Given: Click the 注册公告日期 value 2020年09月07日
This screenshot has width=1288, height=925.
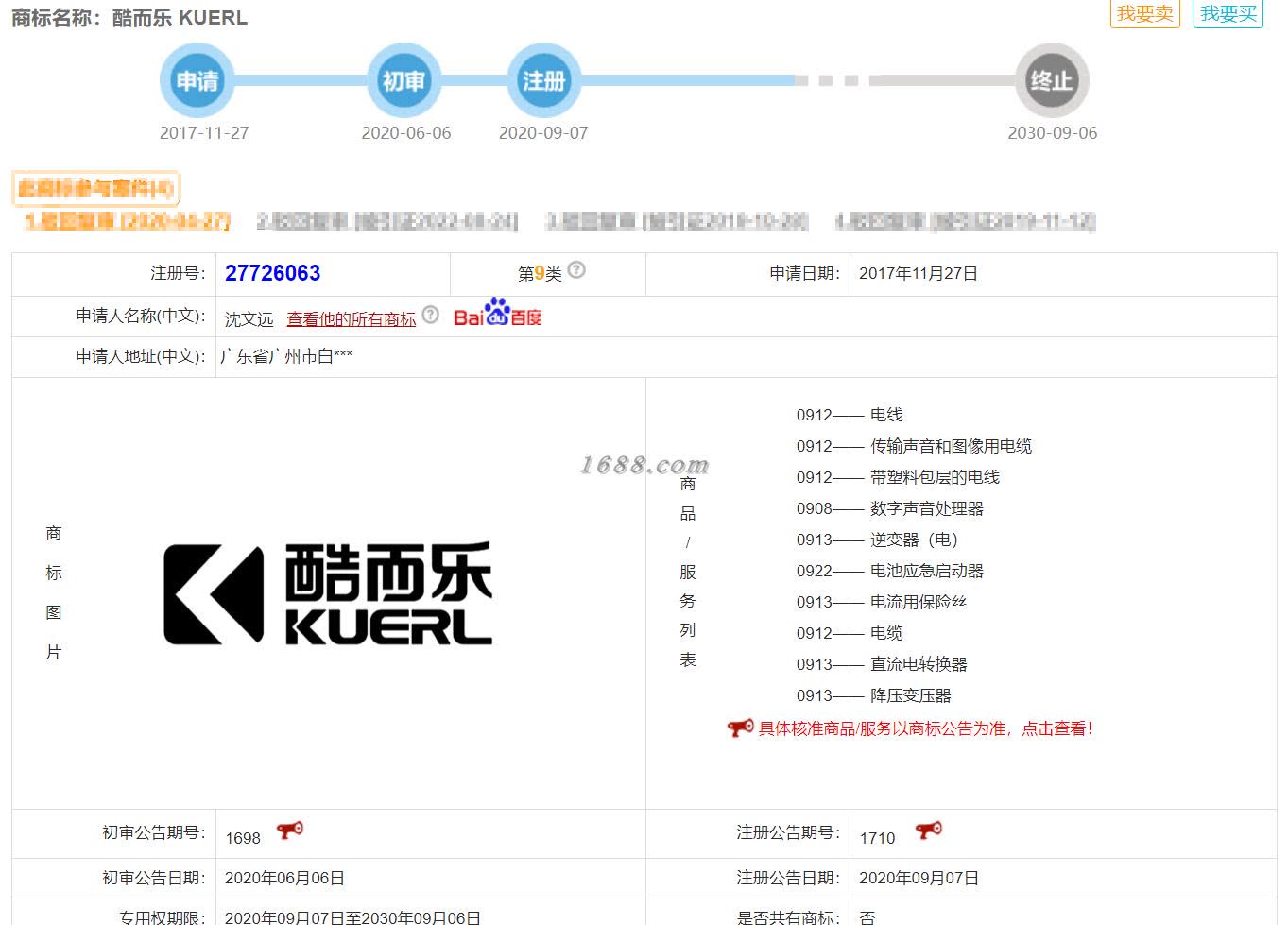Looking at the screenshot, I should [x=919, y=879].
